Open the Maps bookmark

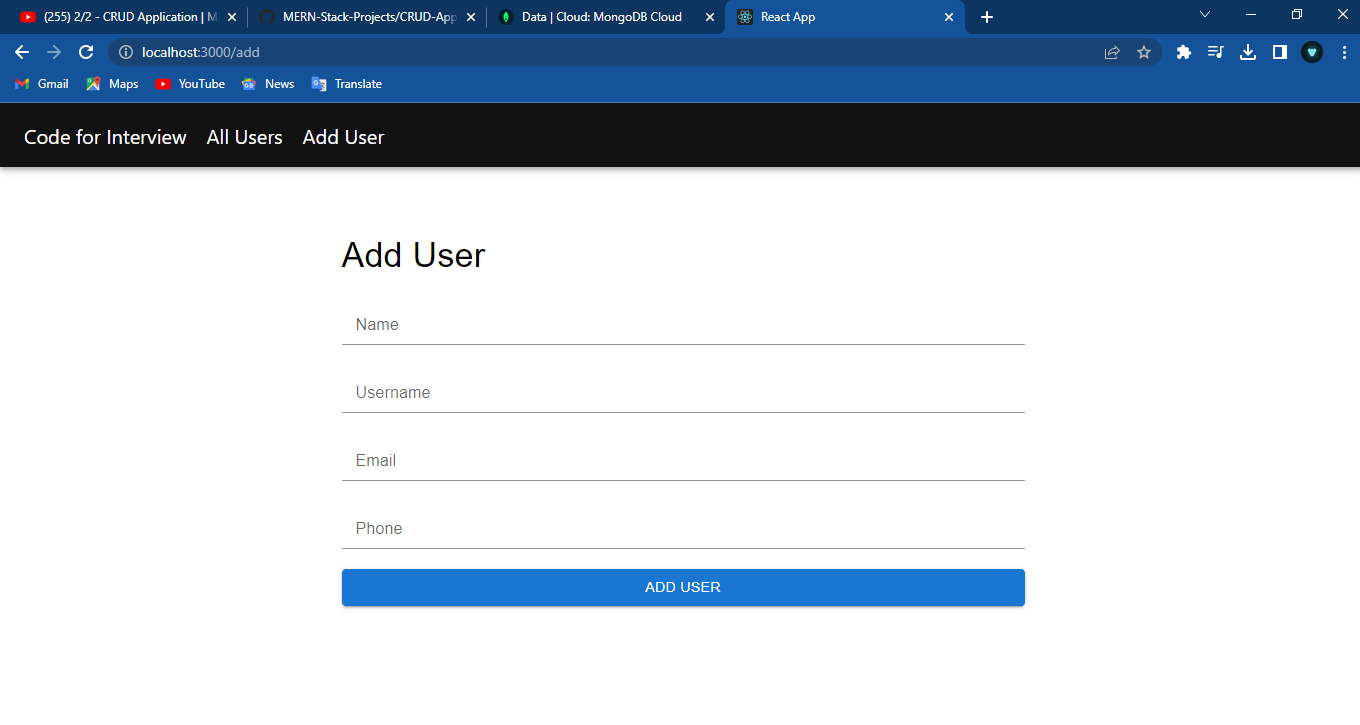tap(112, 84)
